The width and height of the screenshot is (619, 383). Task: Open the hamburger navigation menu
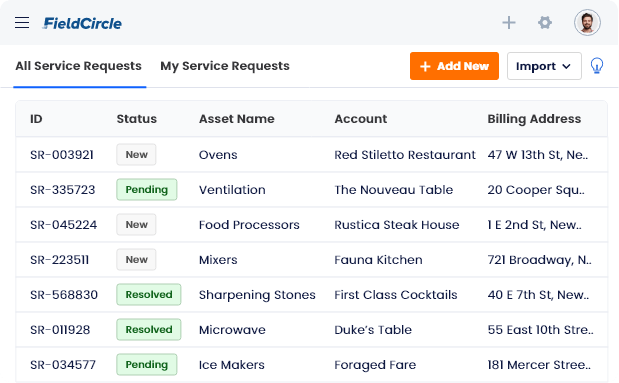click(22, 23)
